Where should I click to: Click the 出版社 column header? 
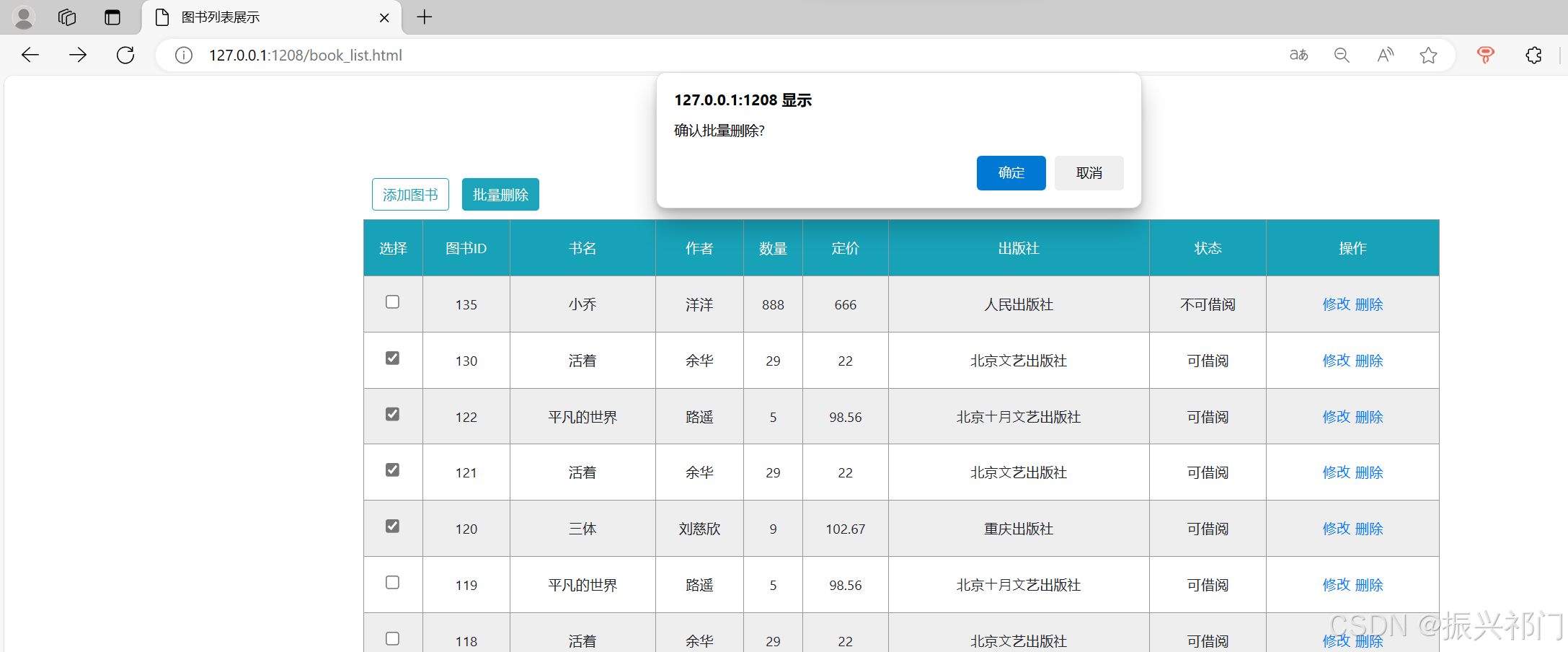(x=1019, y=248)
